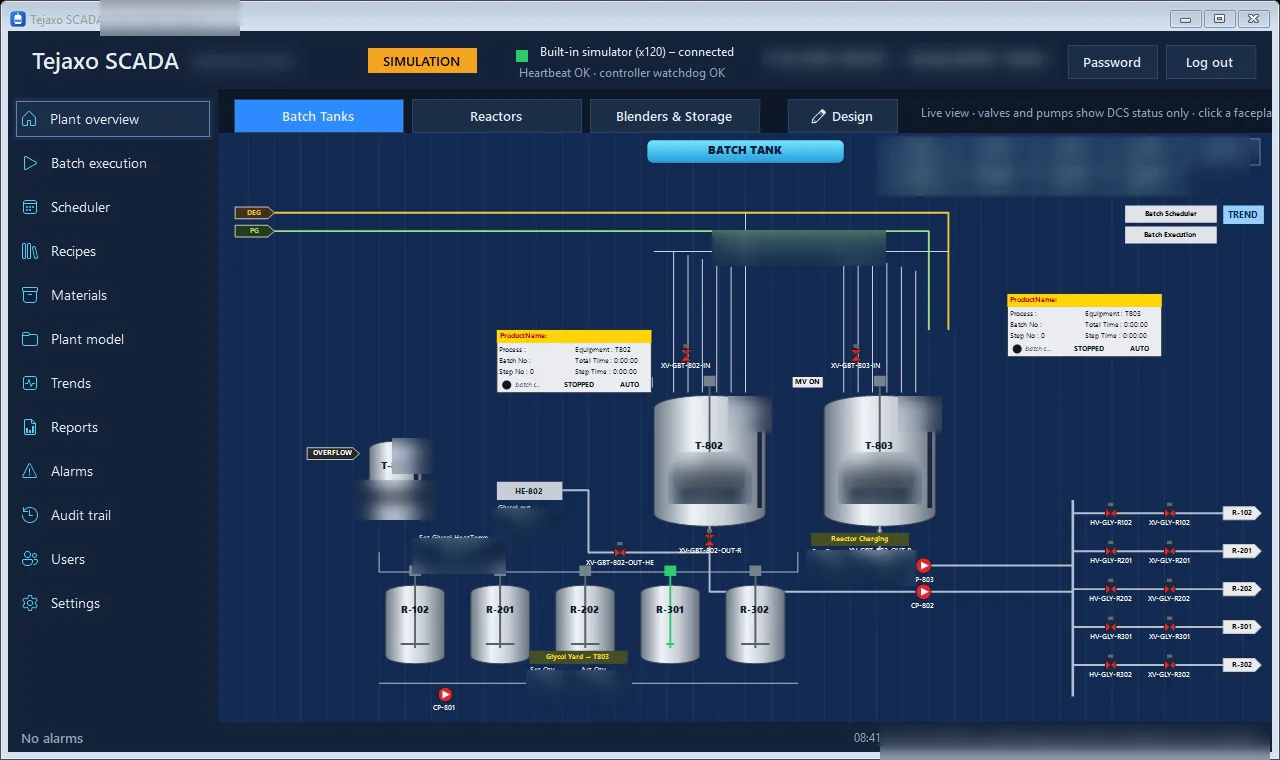Open the Recipes section
Image resolution: width=1280 pixels, height=760 pixels.
coord(113,251)
